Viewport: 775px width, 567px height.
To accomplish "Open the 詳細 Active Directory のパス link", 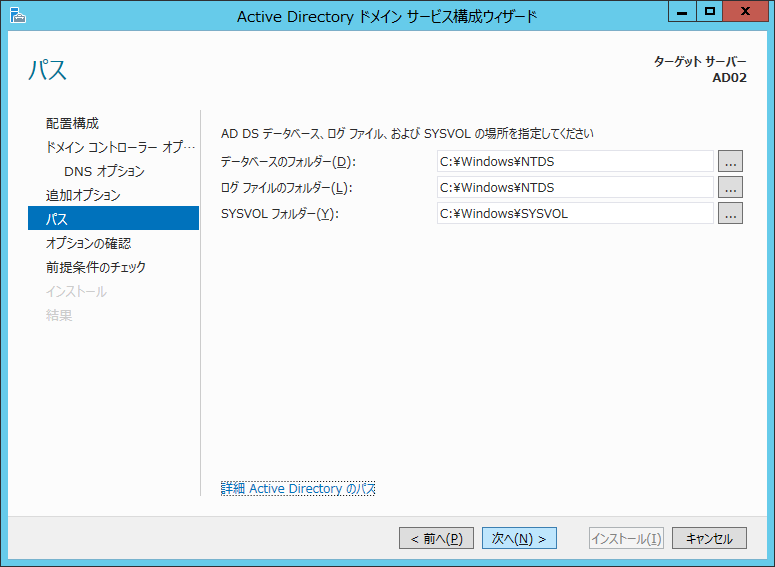I will pos(298,488).
